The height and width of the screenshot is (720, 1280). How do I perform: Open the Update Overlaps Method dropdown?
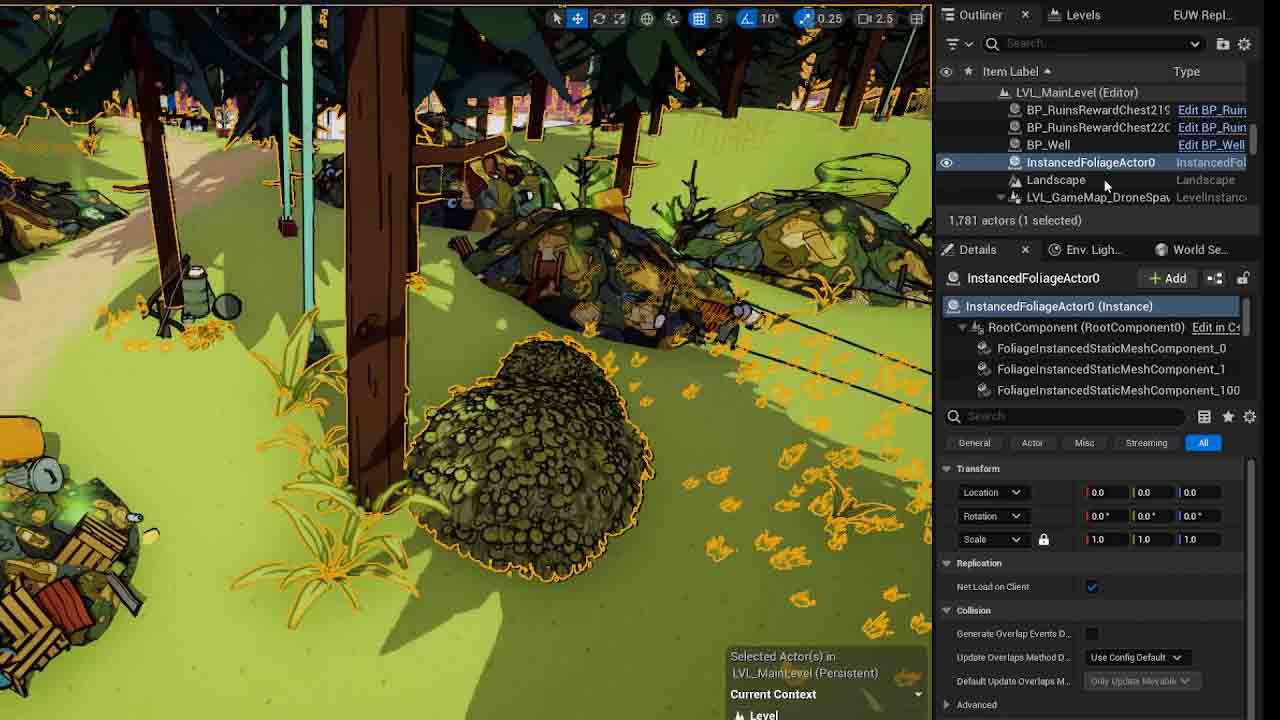coord(1135,658)
